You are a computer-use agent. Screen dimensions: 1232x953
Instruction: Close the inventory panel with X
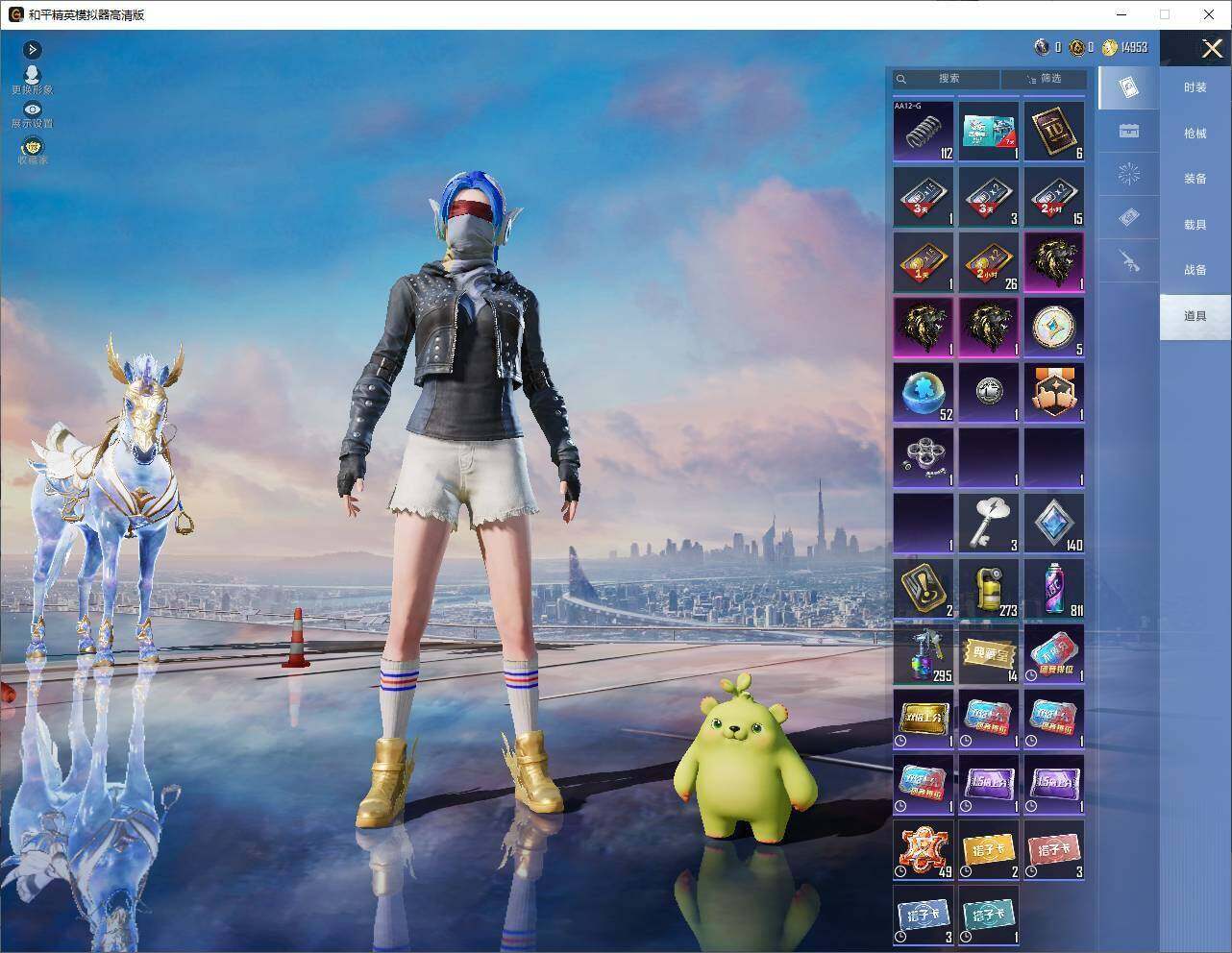click(1212, 48)
